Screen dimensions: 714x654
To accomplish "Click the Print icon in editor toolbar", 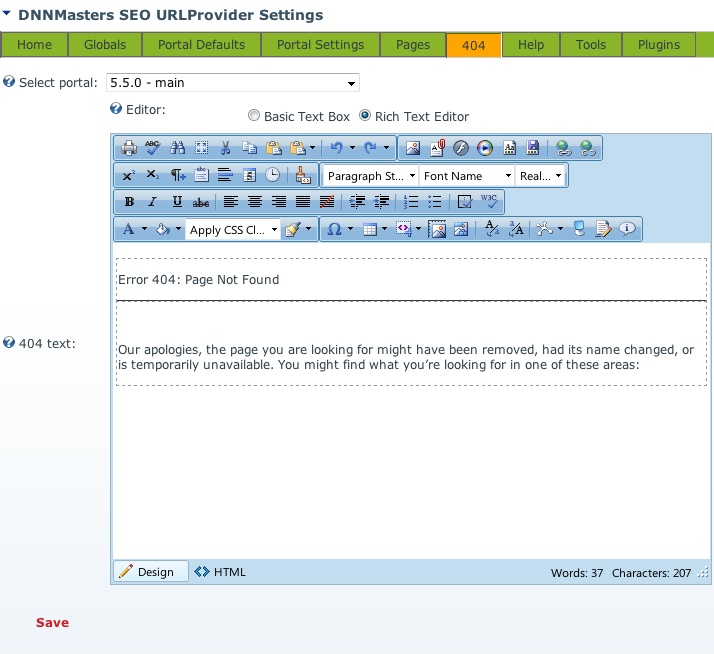I will coord(129,148).
